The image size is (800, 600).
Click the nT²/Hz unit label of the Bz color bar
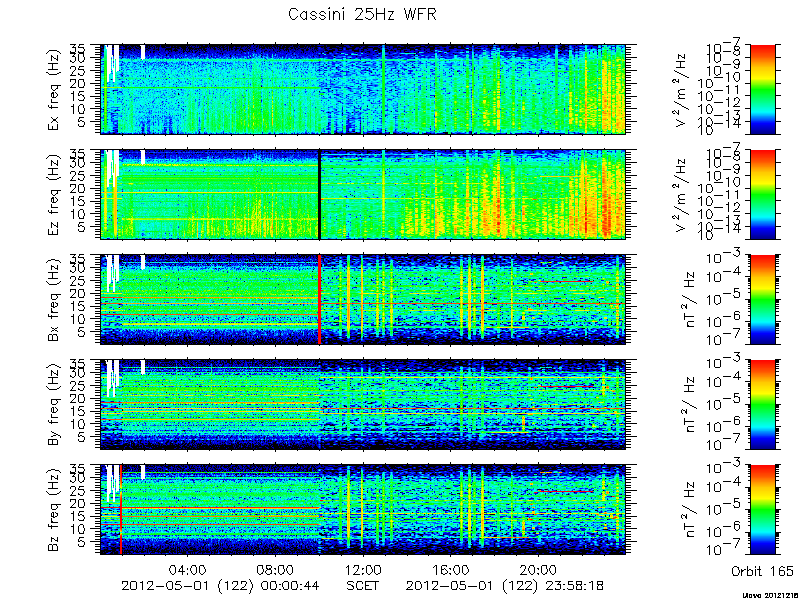point(688,510)
